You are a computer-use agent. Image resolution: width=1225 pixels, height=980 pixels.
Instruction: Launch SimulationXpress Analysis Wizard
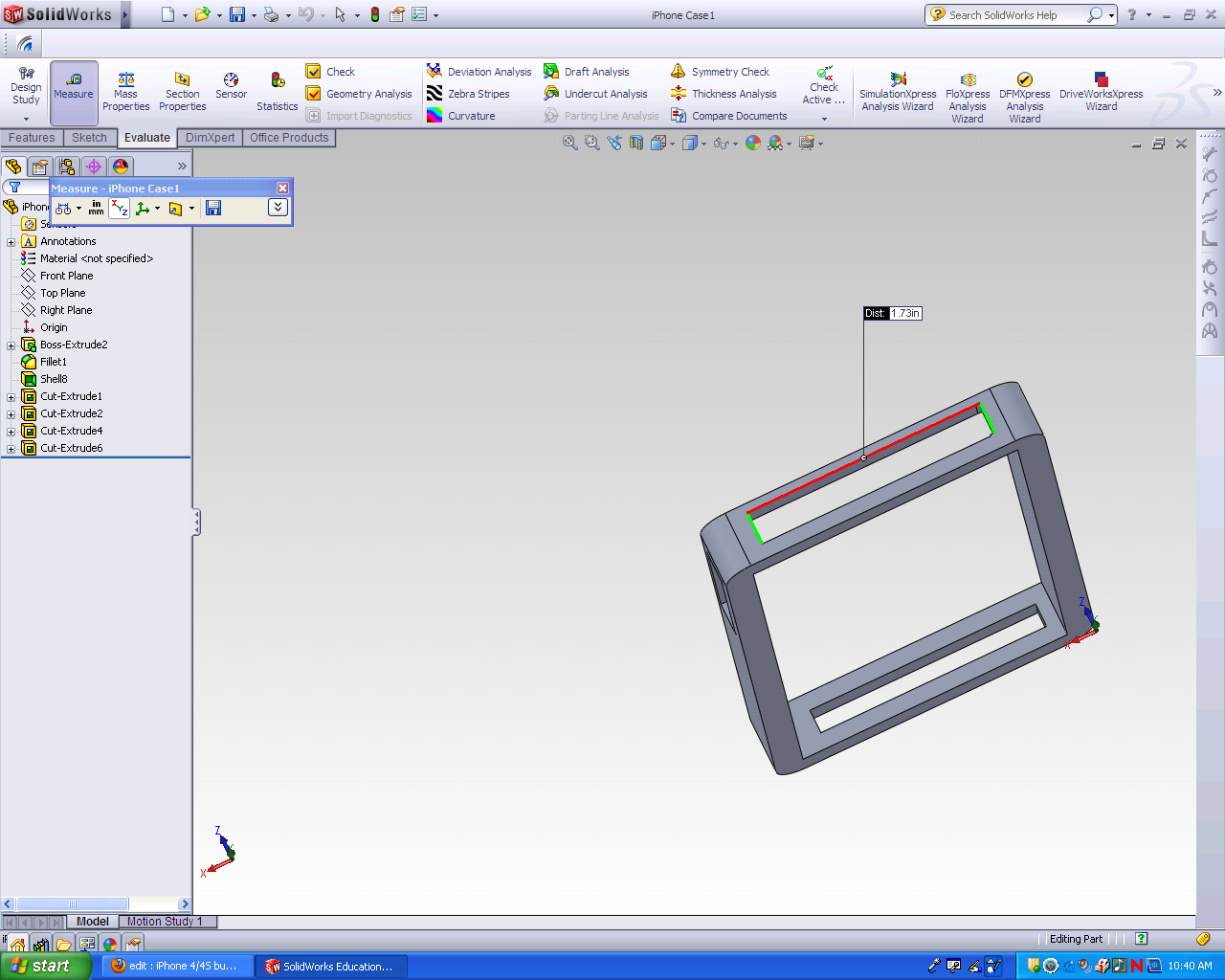pyautogui.click(x=898, y=92)
